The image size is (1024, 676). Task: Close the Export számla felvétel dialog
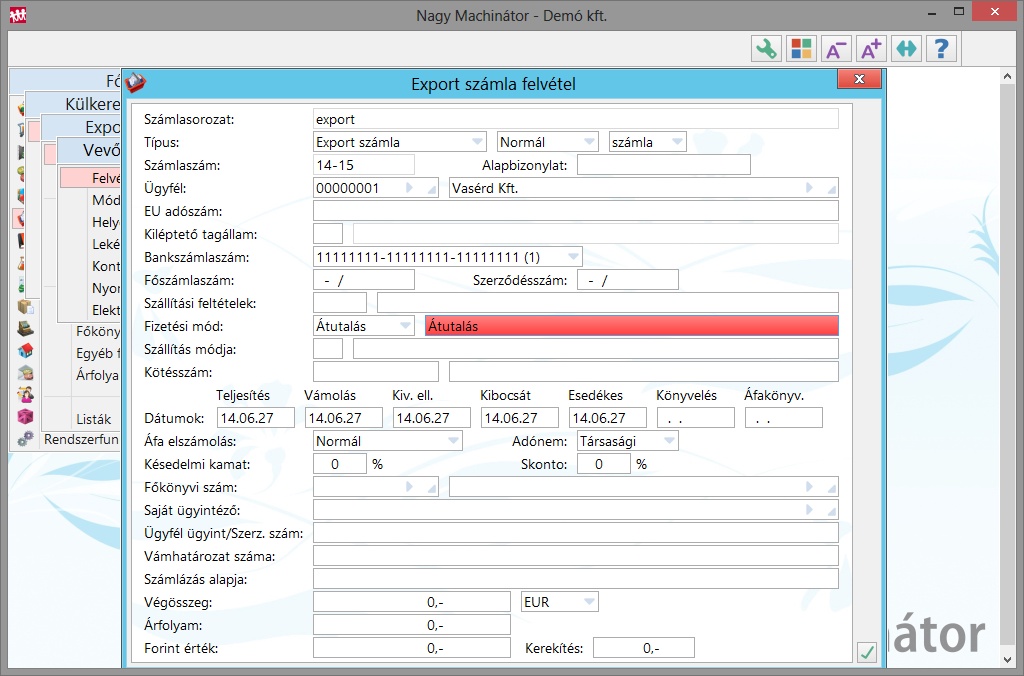coord(858,80)
